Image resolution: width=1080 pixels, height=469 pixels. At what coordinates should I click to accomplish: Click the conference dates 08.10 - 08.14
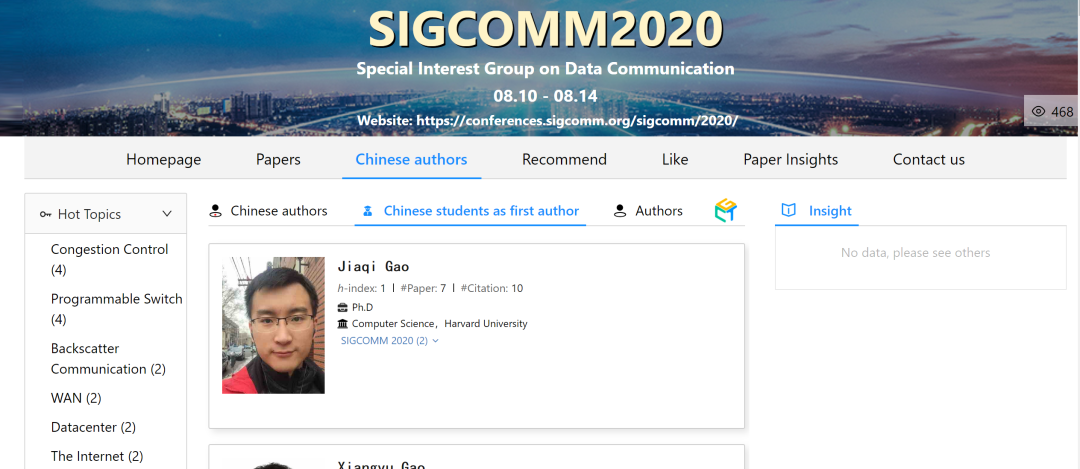point(546,96)
